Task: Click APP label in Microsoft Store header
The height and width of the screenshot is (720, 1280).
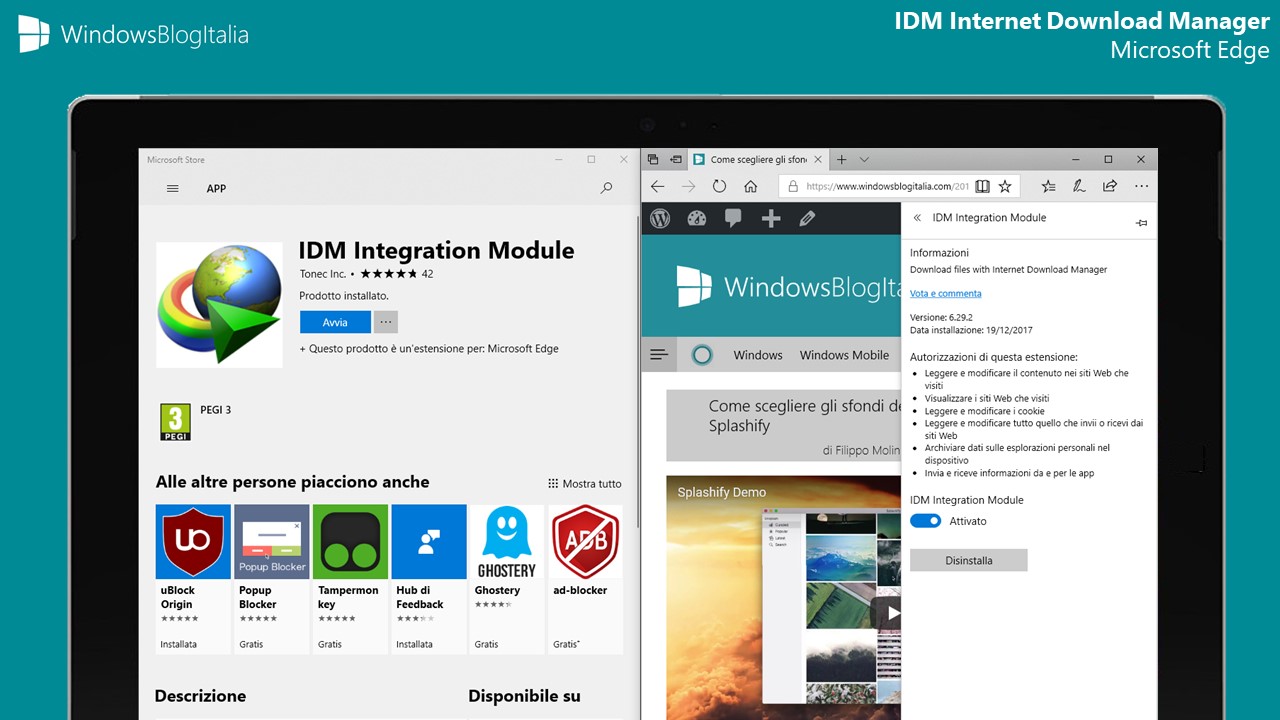Action: [x=216, y=188]
